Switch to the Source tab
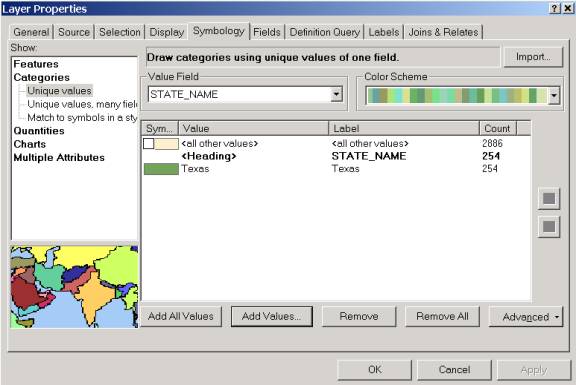Image resolution: width=576 pixels, height=385 pixels. (74, 32)
